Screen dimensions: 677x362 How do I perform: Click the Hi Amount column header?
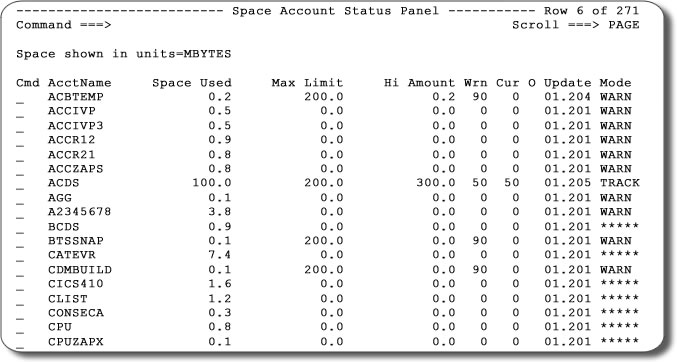coord(419,83)
